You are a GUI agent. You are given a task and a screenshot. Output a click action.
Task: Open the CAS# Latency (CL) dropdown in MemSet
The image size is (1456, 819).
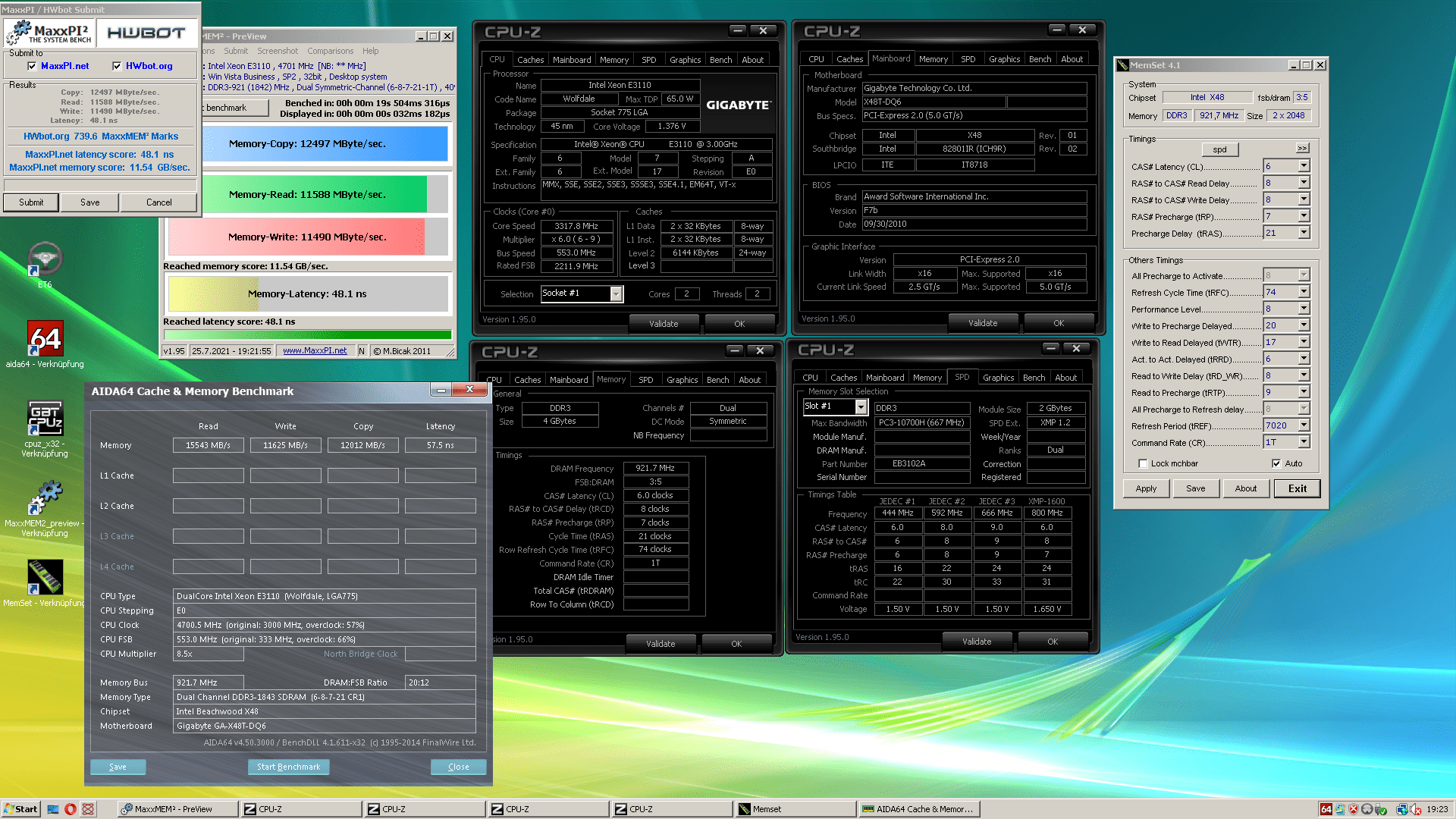[1304, 166]
